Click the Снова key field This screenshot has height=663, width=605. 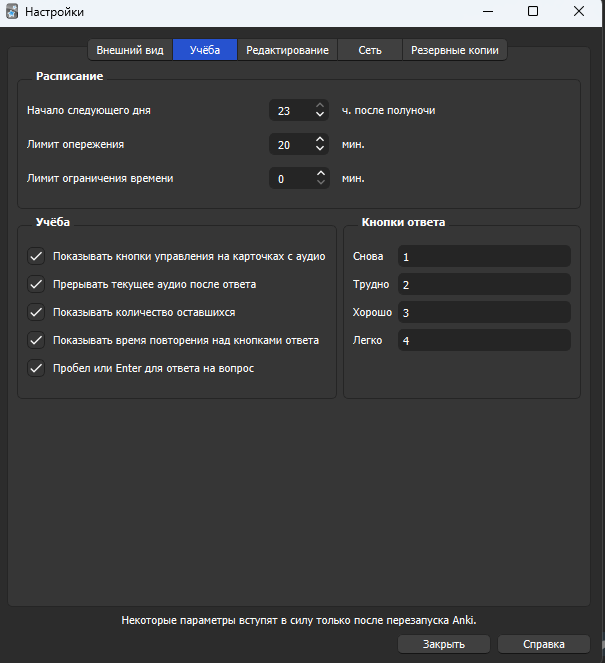[x=484, y=256]
